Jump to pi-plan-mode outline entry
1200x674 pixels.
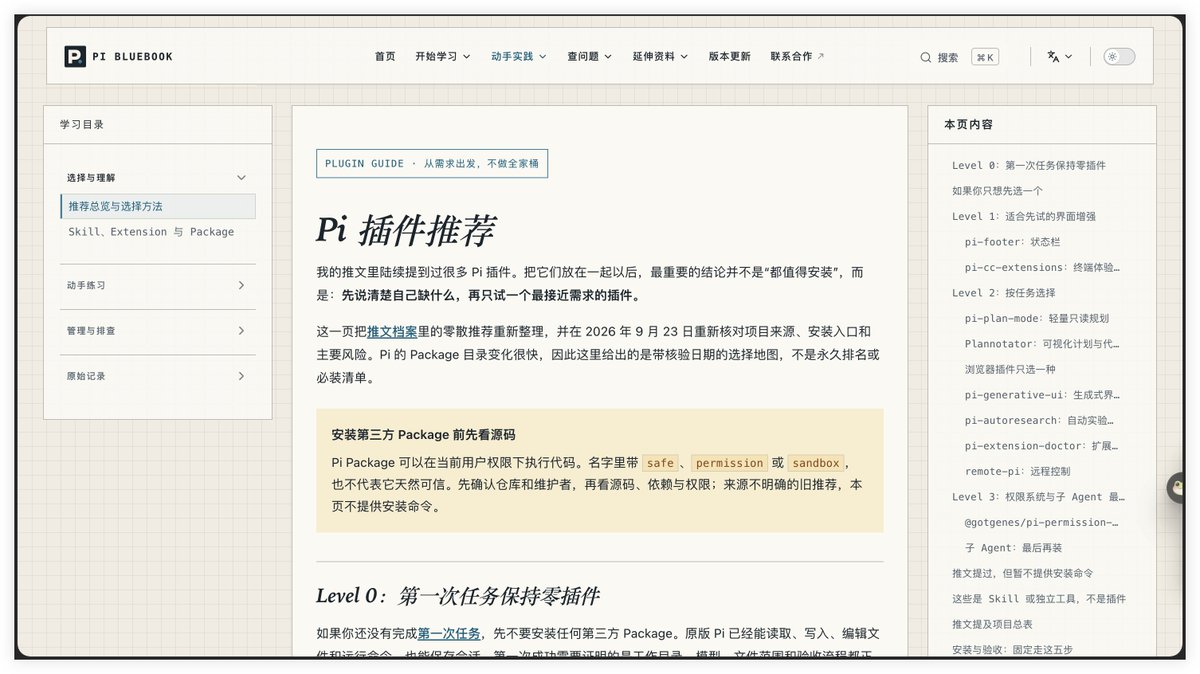[1037, 318]
